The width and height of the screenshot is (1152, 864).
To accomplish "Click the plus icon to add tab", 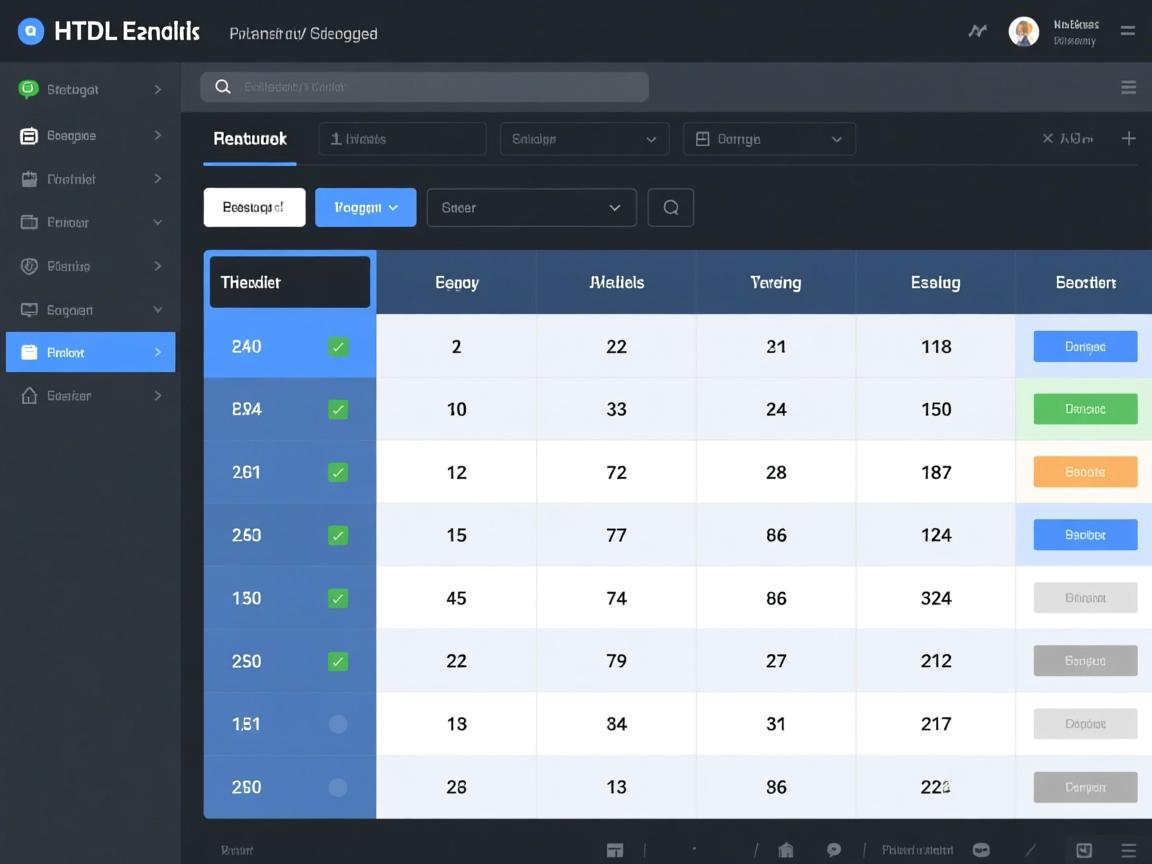I will point(1128,139).
